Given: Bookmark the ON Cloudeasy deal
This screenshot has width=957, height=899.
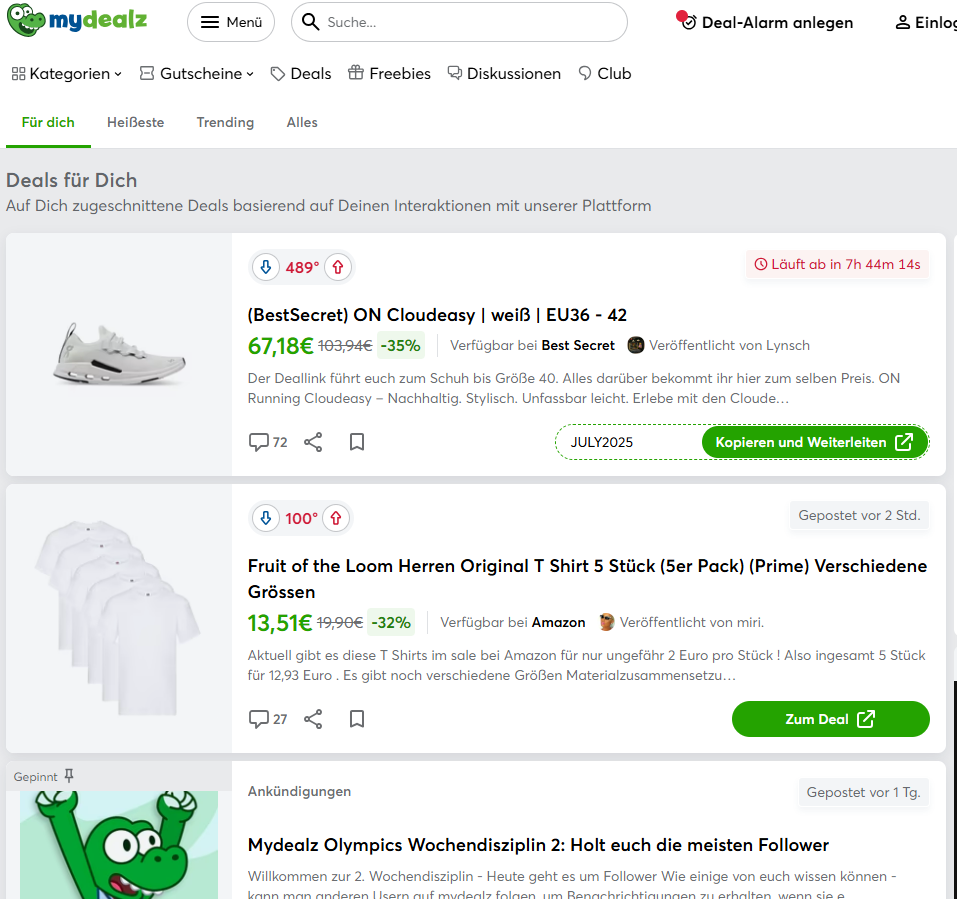Looking at the screenshot, I should (x=357, y=442).
